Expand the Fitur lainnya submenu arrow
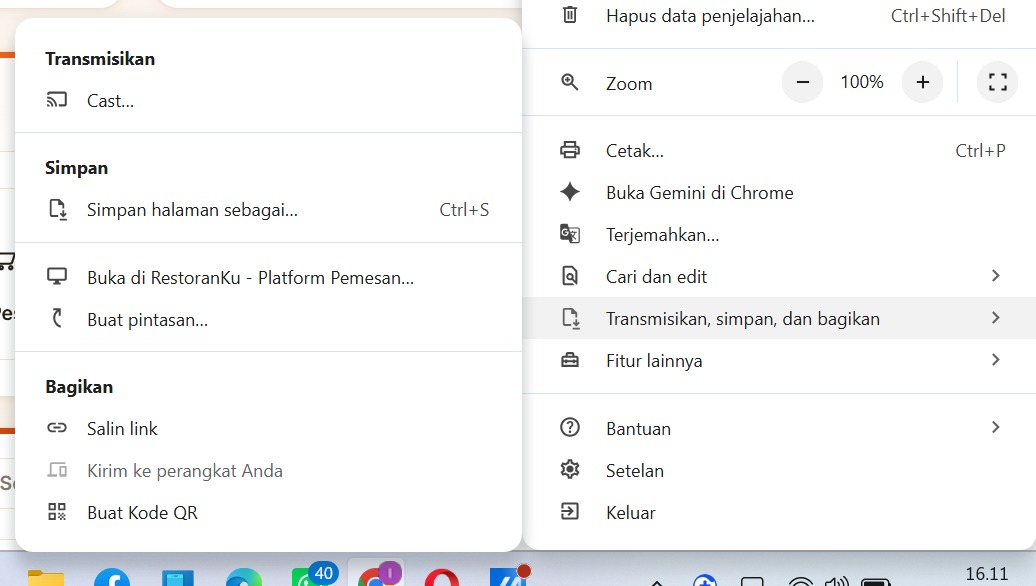 pos(995,360)
